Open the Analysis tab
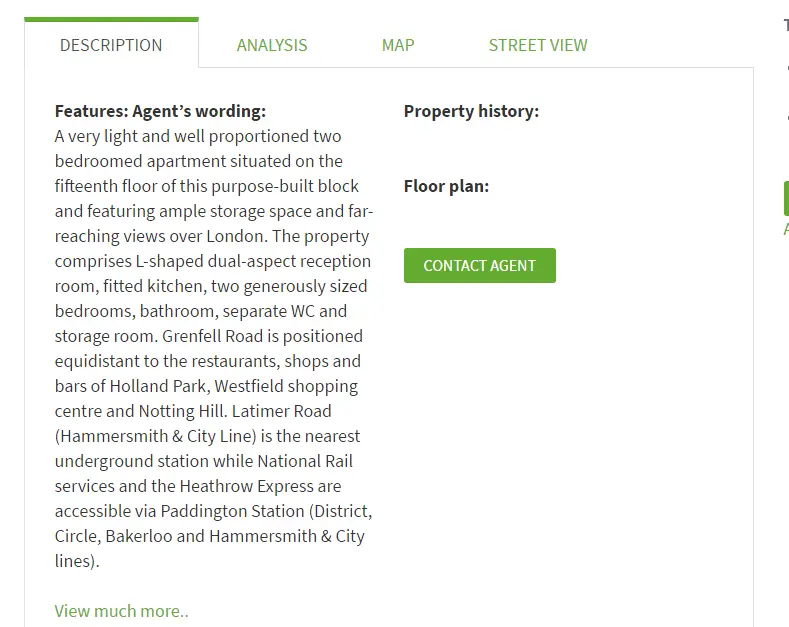 (x=272, y=45)
